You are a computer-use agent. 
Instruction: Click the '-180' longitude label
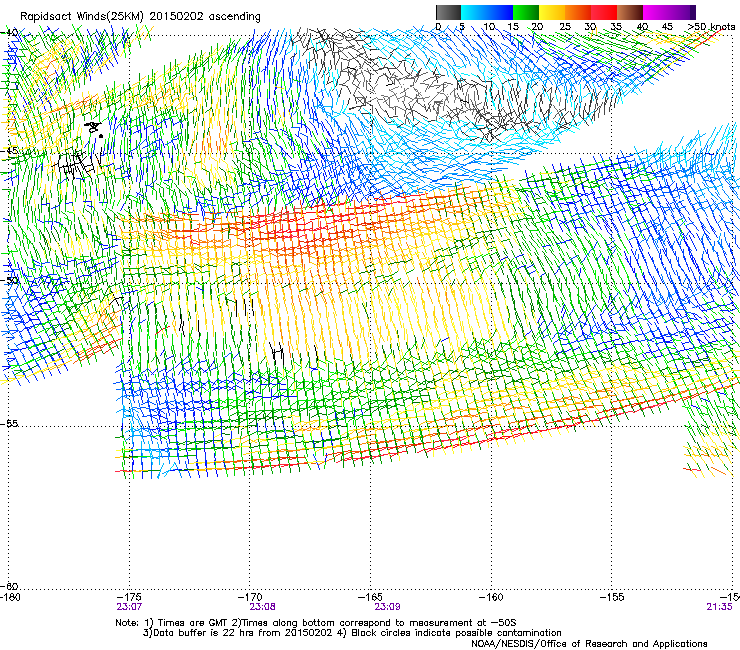pyautogui.click(x=10, y=597)
